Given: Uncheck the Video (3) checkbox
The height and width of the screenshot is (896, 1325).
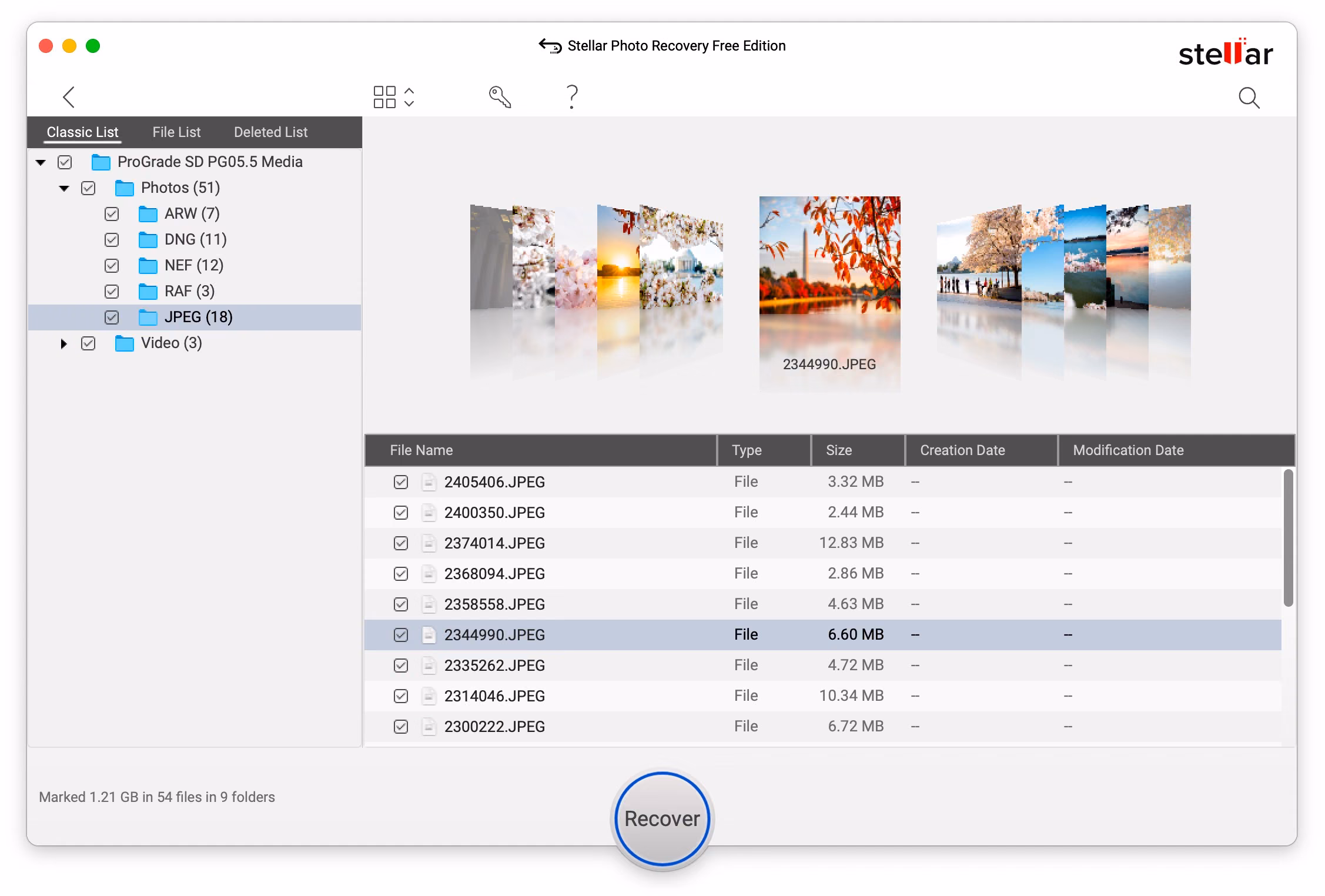Looking at the screenshot, I should point(88,343).
